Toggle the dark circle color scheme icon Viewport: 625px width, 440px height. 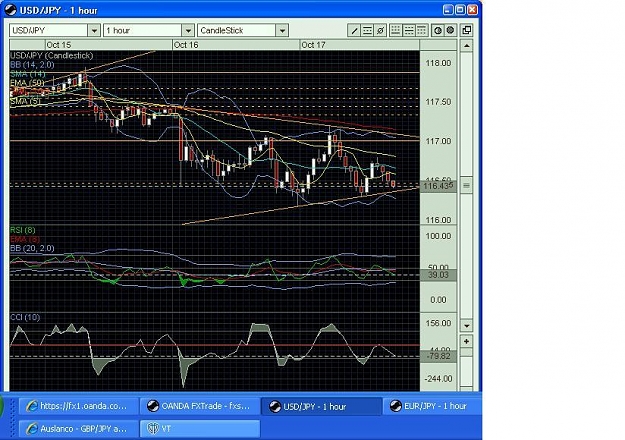pyautogui.click(x=450, y=30)
